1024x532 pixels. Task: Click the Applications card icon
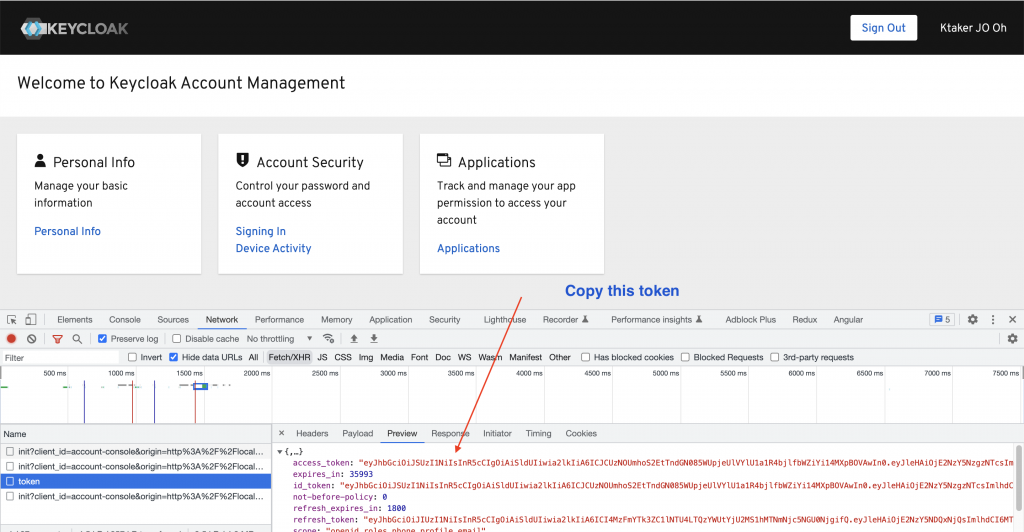click(x=444, y=160)
